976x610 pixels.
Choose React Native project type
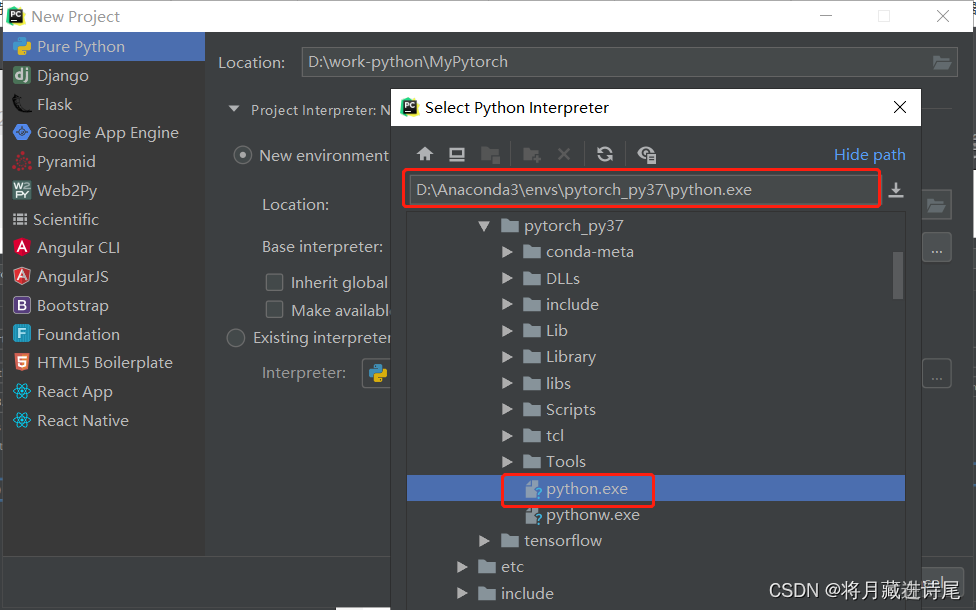coord(104,420)
